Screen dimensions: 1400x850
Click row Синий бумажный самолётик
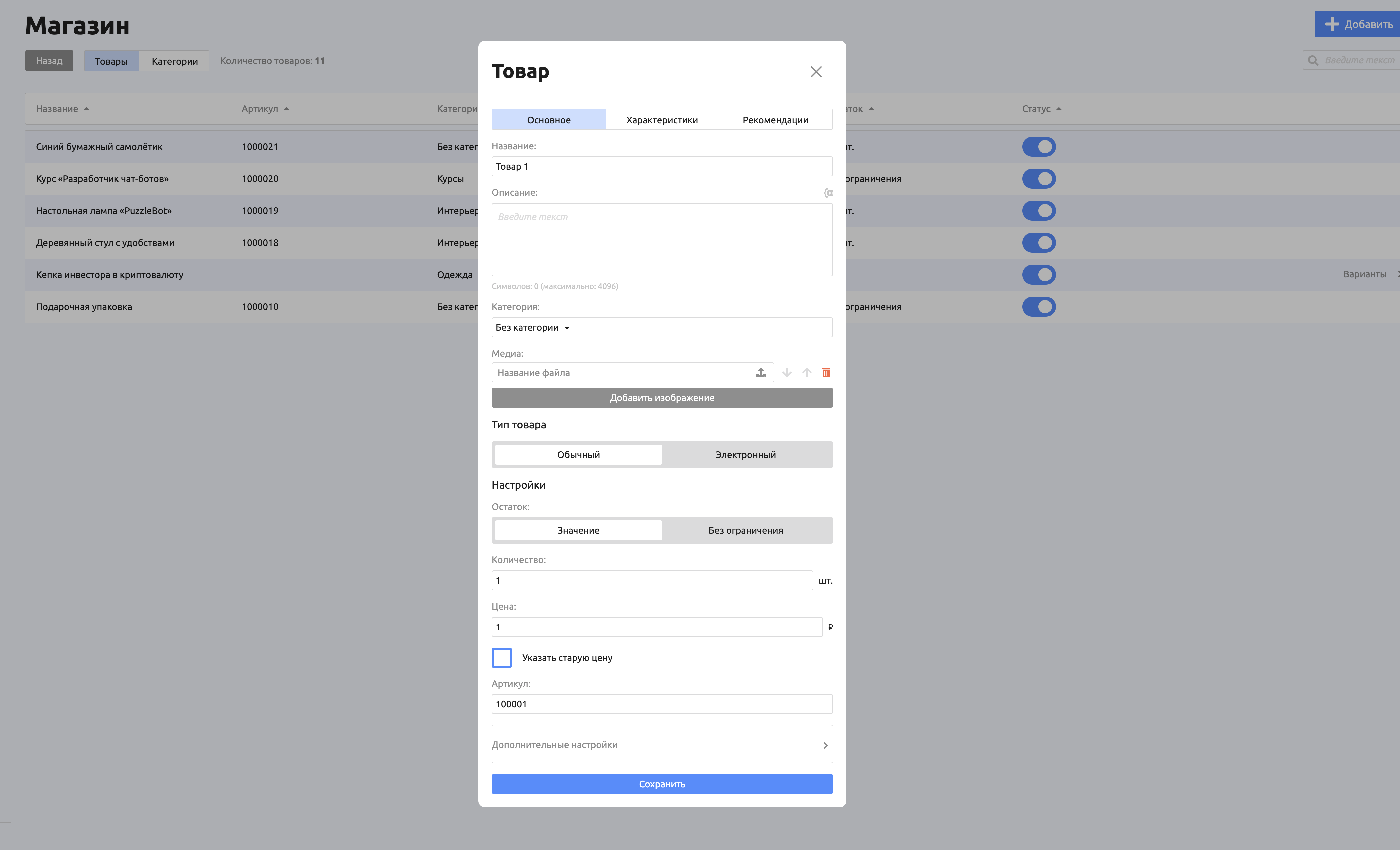(712, 147)
